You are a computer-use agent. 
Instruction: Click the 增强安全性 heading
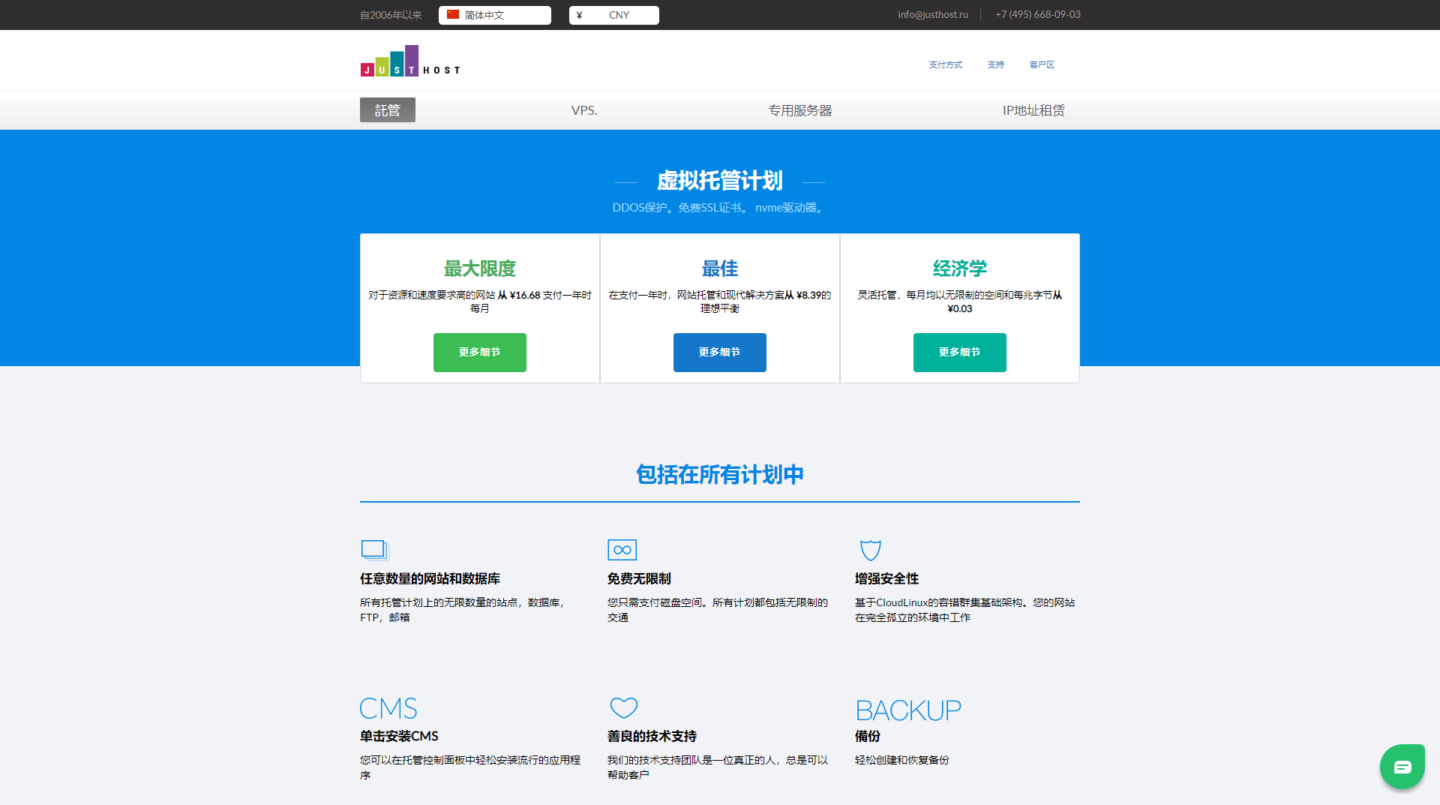pyautogui.click(x=887, y=579)
